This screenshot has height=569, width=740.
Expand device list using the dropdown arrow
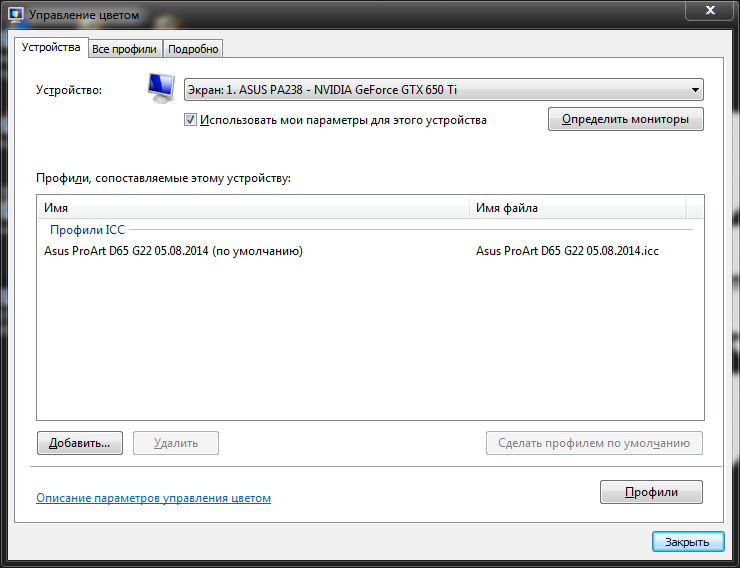click(695, 90)
